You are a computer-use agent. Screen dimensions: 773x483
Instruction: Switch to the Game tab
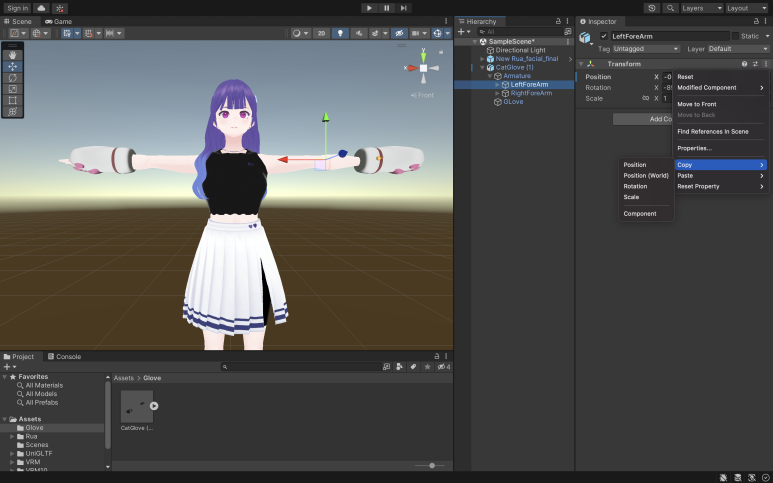(x=58, y=21)
